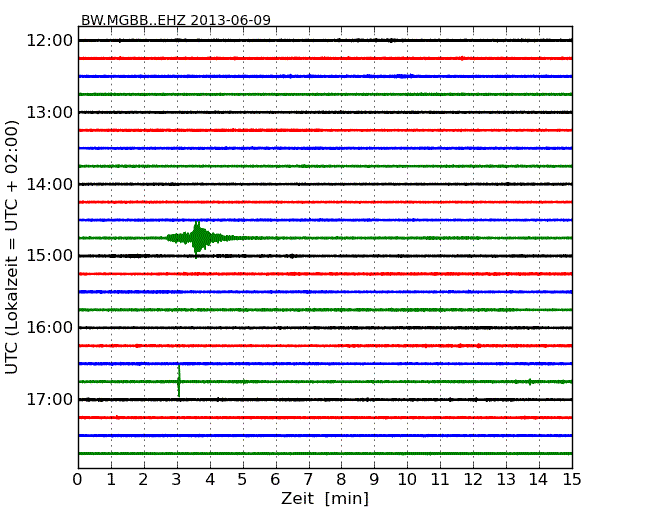This screenshot has width=650, height=520.
Task: Select x-axis tick label 0
Action: pos(78,480)
